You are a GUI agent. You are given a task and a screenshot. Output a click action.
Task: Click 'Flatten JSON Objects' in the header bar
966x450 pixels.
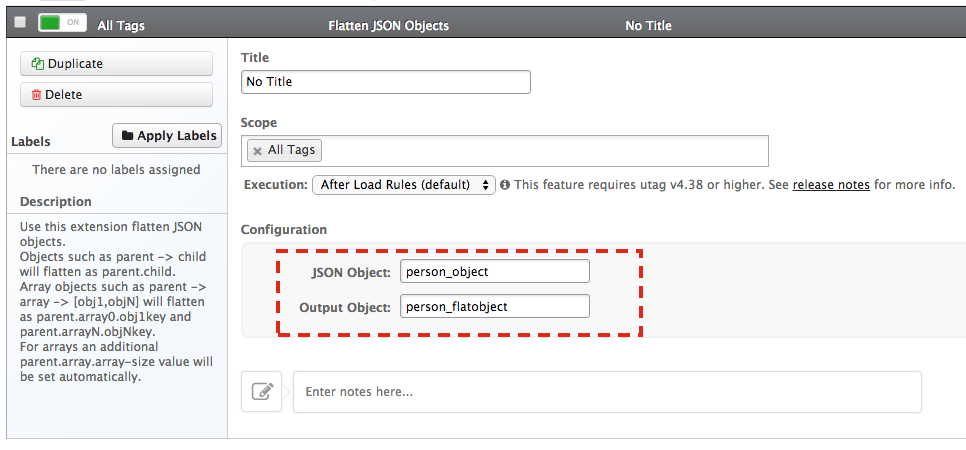point(388,25)
